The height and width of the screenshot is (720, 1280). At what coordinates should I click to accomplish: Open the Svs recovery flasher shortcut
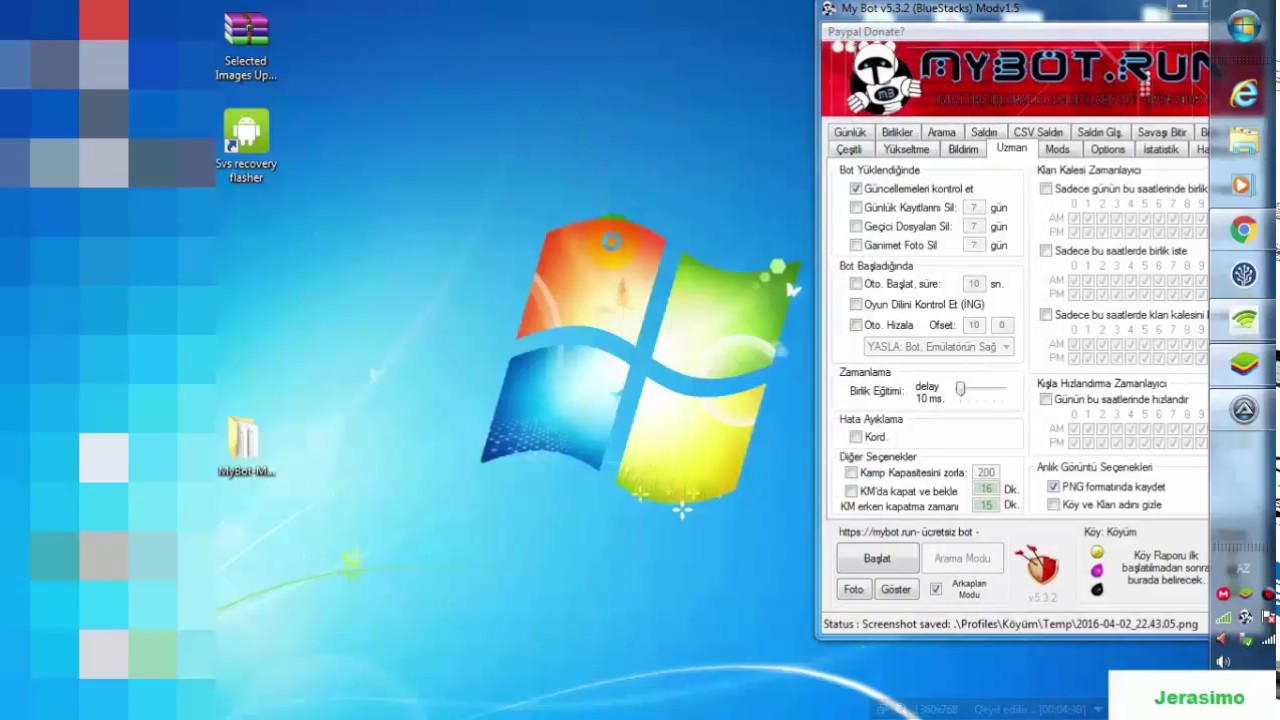[246, 146]
